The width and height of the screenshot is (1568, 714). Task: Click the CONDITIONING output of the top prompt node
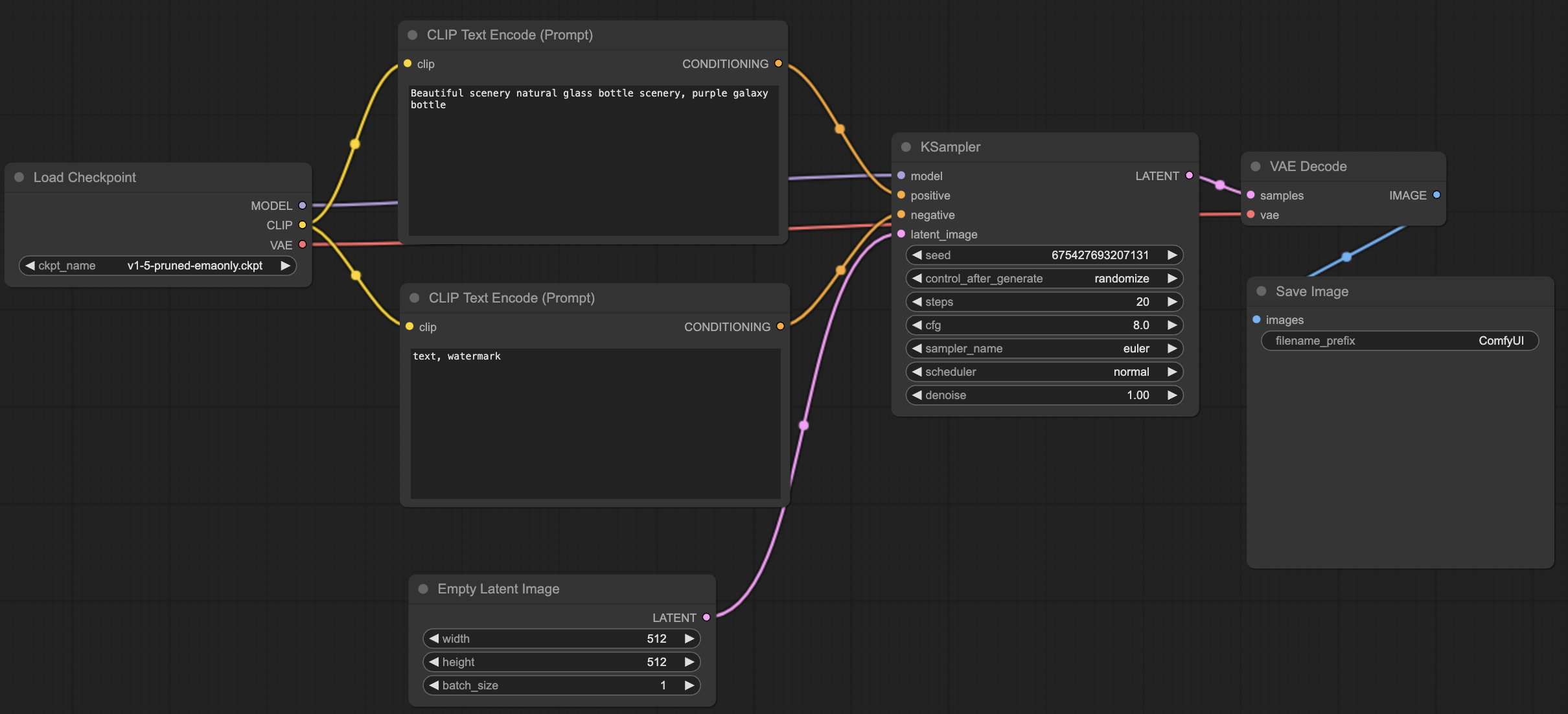(778, 63)
